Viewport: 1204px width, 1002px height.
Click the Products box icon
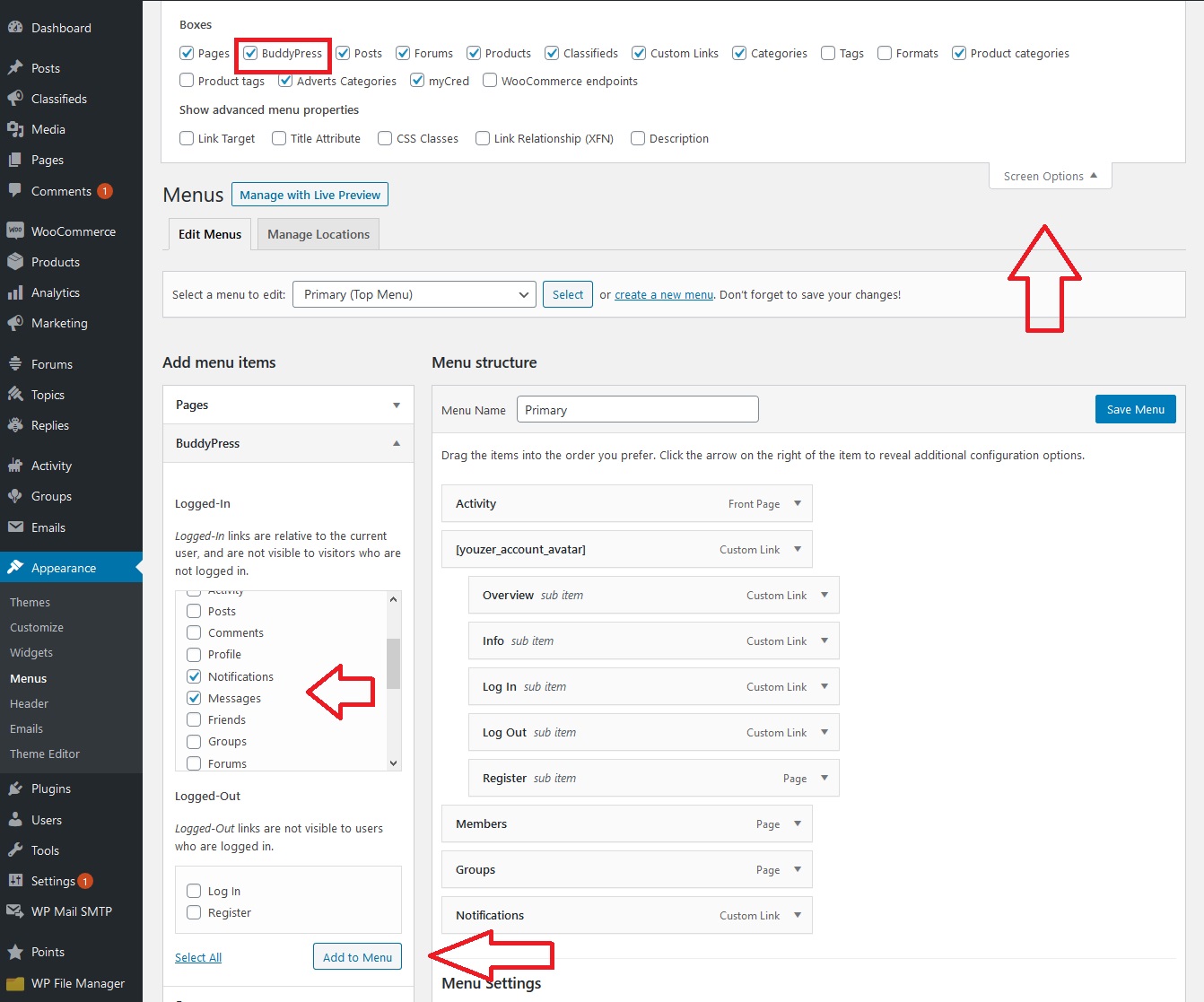tap(15, 262)
